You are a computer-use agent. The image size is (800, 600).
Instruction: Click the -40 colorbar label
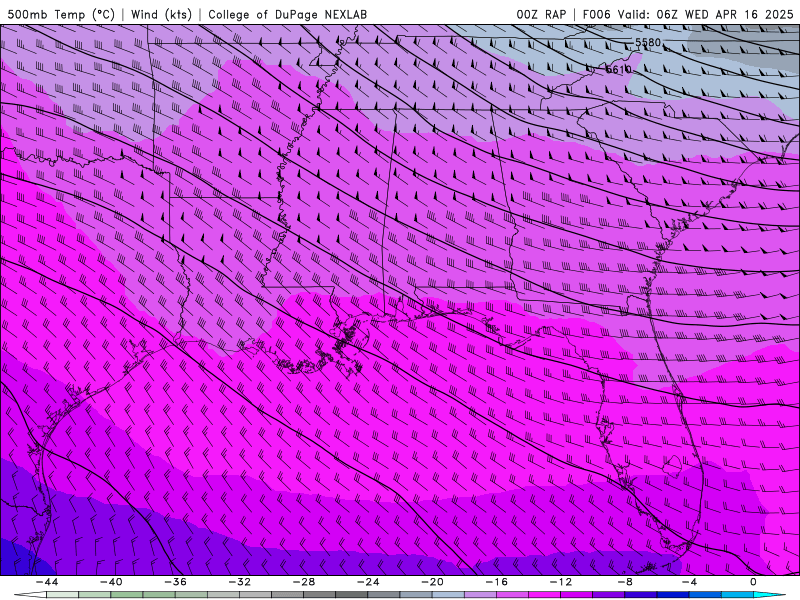point(111,582)
